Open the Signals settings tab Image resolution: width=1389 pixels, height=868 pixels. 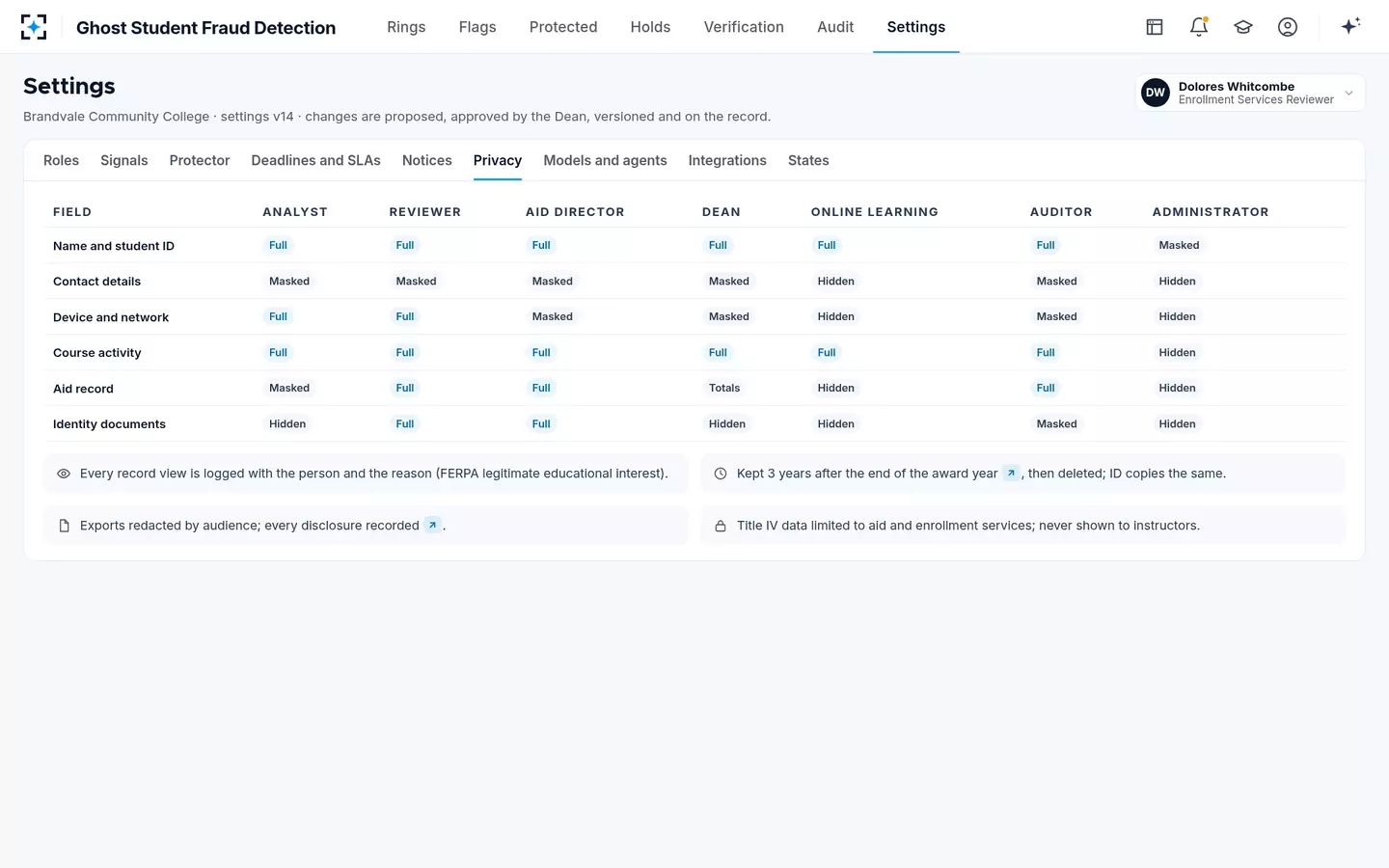pyautogui.click(x=124, y=160)
